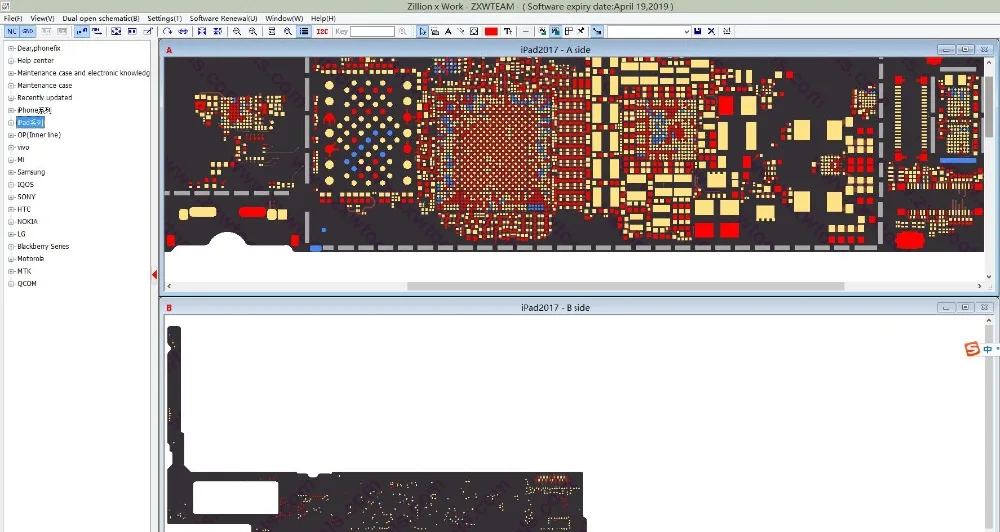The image size is (1000, 532).
Task: Select the arrow pointer tool
Action: tap(422, 31)
